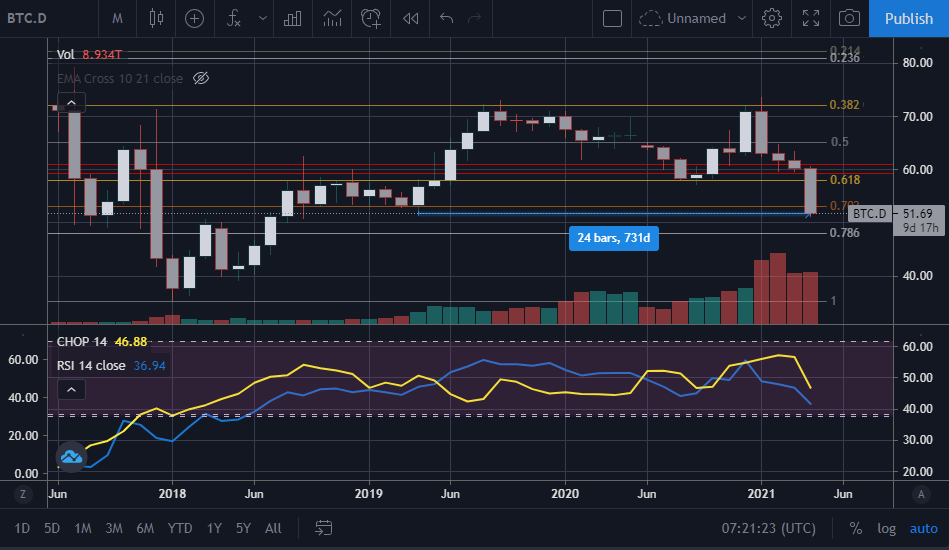Undo the last chart action
This screenshot has width=949, height=550.
point(447,18)
